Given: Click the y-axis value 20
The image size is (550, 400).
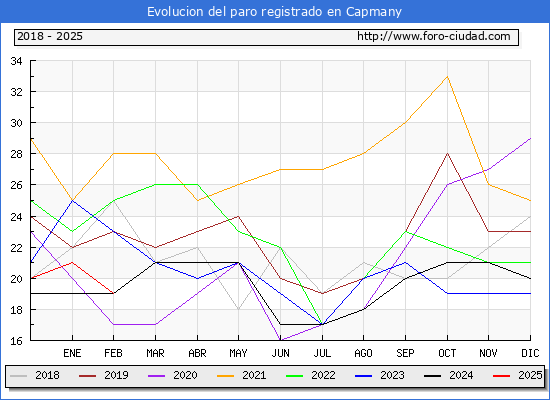Looking at the screenshot, I should [x=16, y=279].
